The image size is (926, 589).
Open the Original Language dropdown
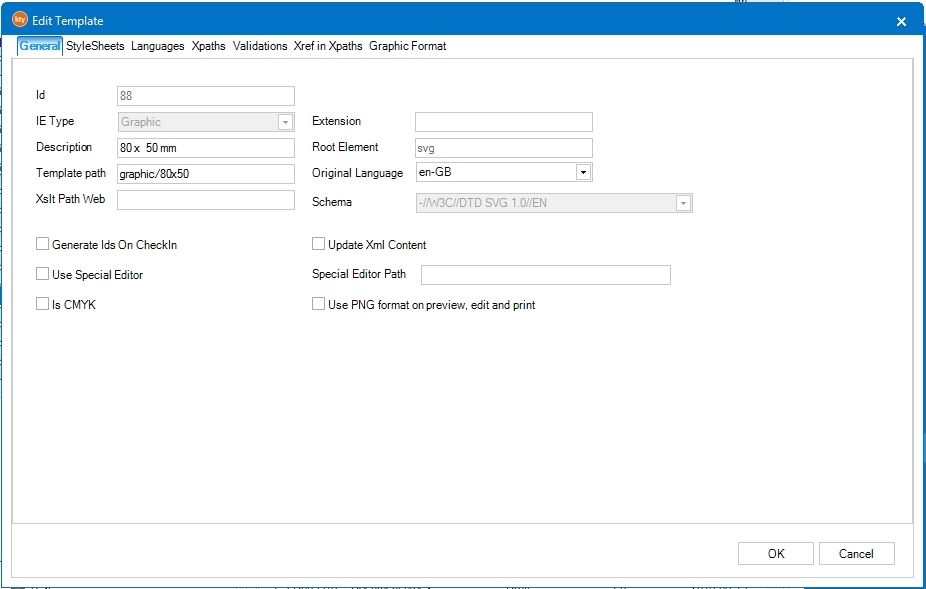coord(583,173)
